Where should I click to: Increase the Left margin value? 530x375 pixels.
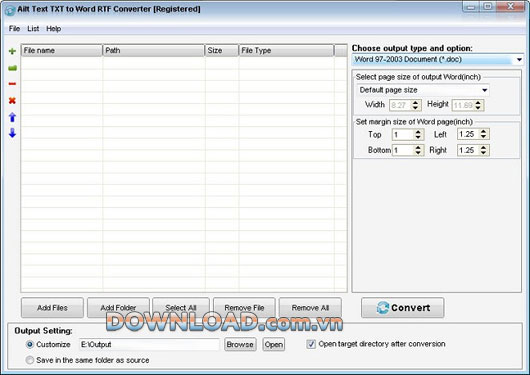484,131
